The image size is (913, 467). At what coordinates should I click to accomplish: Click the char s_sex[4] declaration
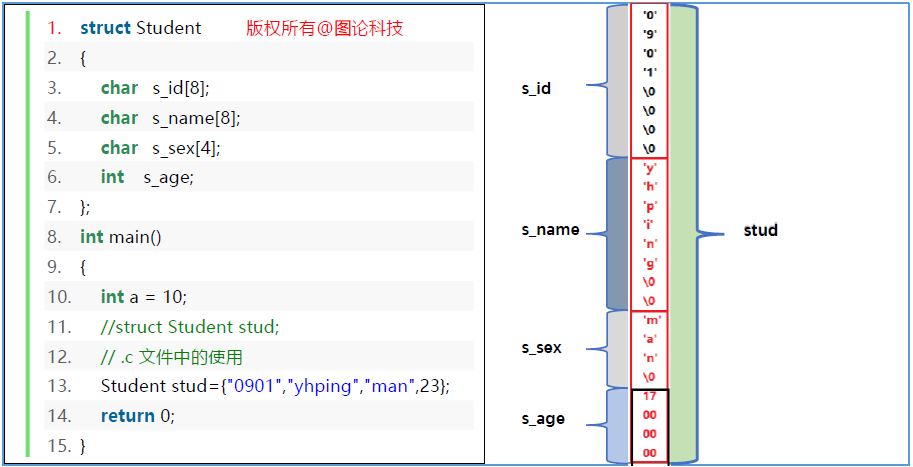pos(160,148)
